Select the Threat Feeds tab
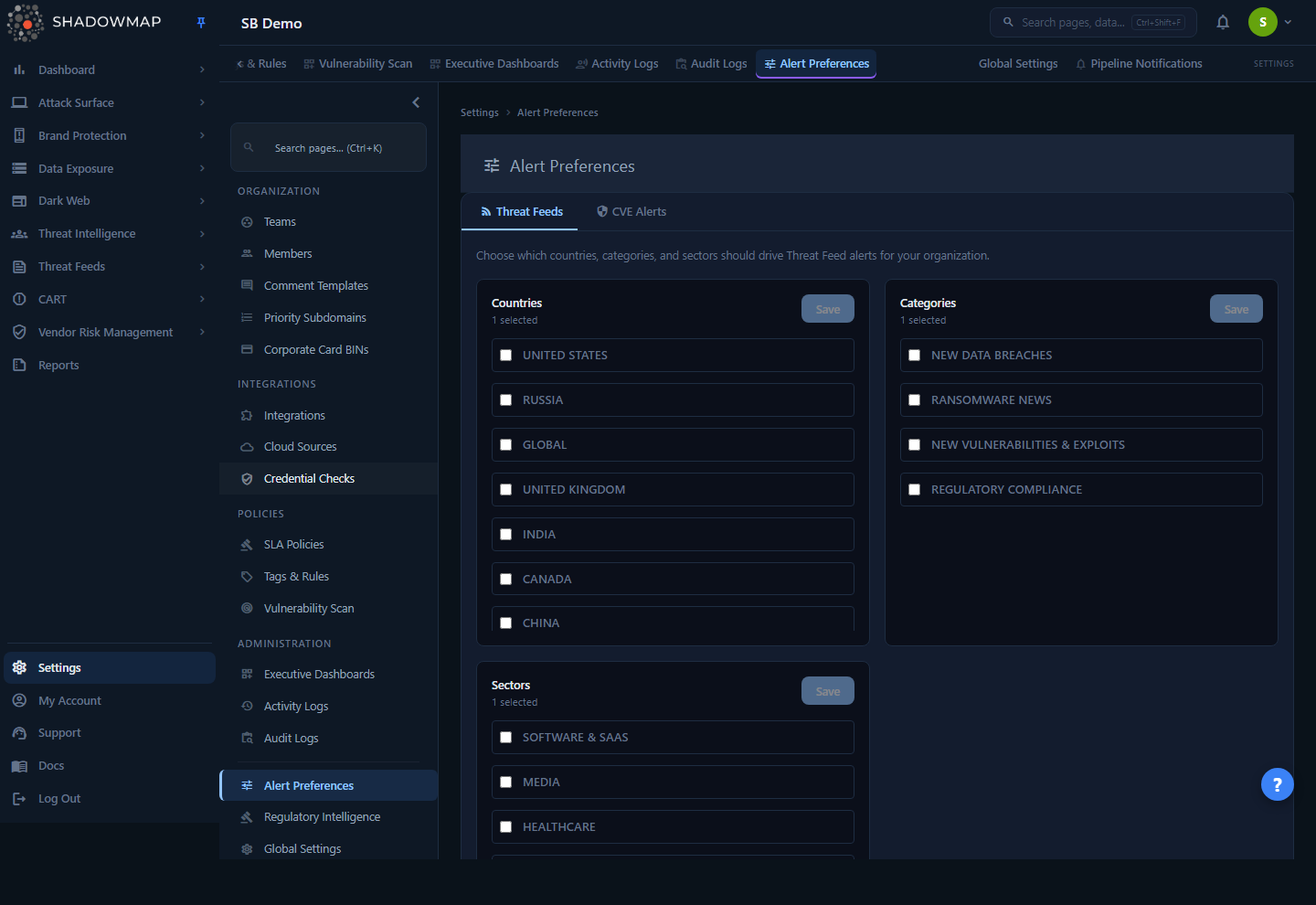Viewport: 1316px width, 905px height. click(x=521, y=211)
